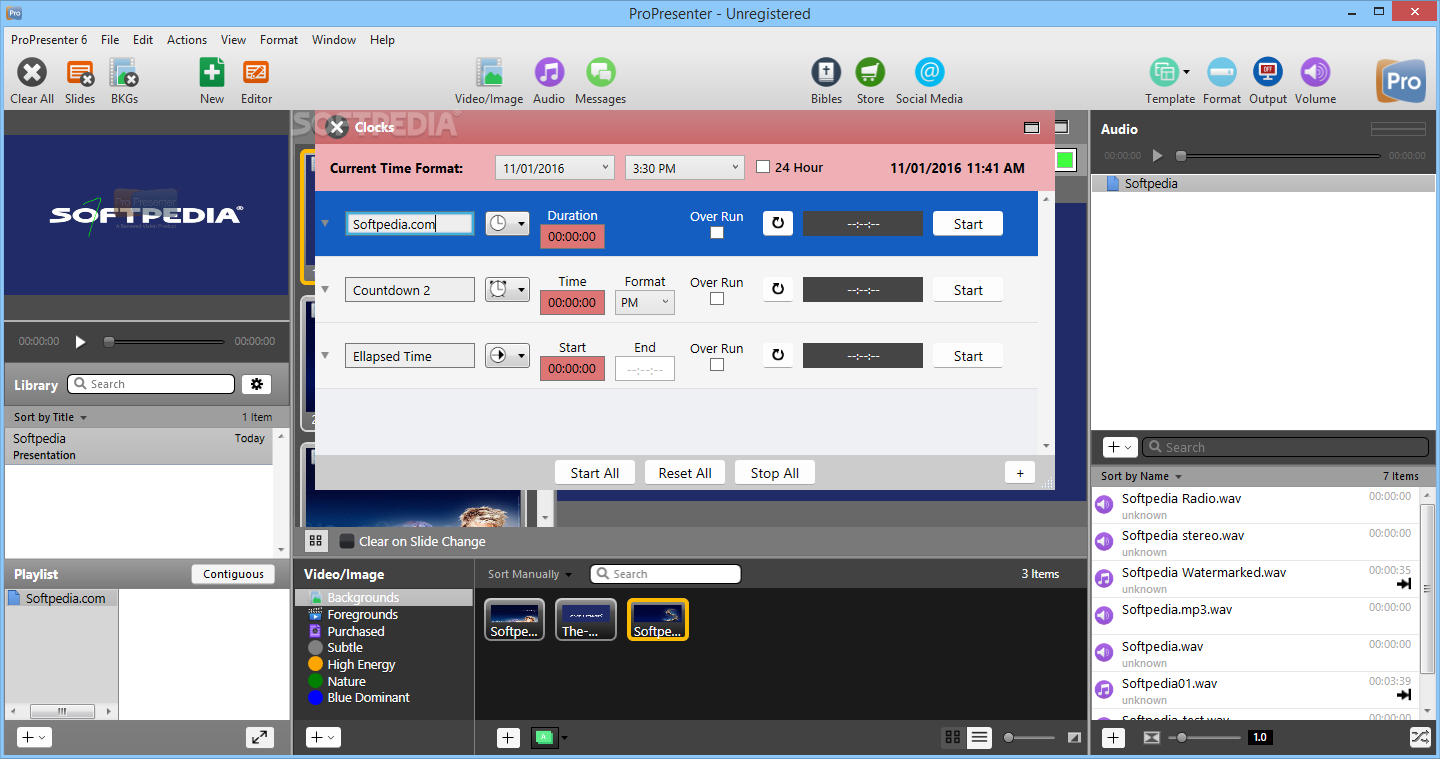This screenshot has width=1440, height=759.
Task: Open the Store toolbar icon
Action: click(x=870, y=73)
